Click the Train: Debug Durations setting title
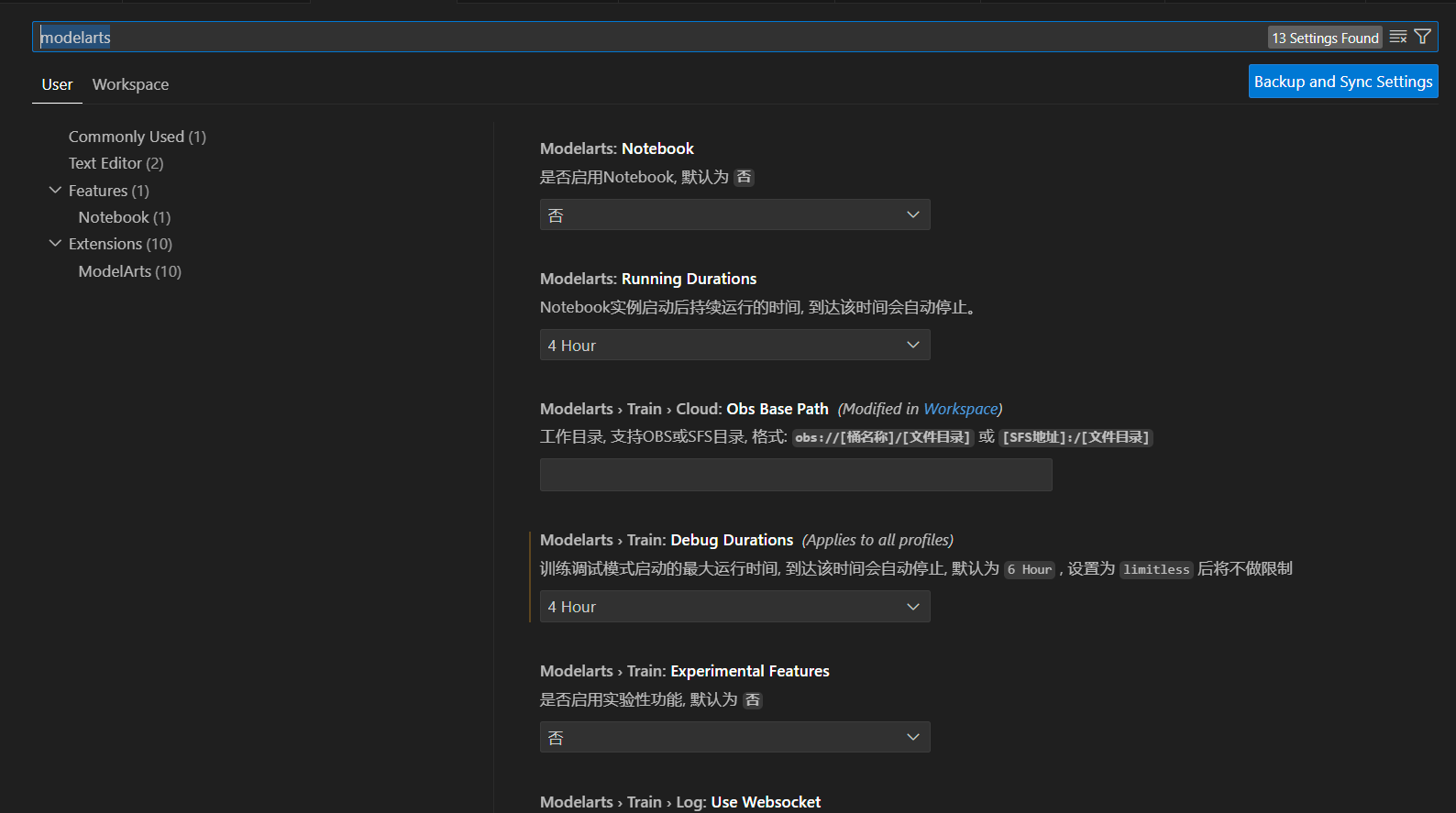 667,540
